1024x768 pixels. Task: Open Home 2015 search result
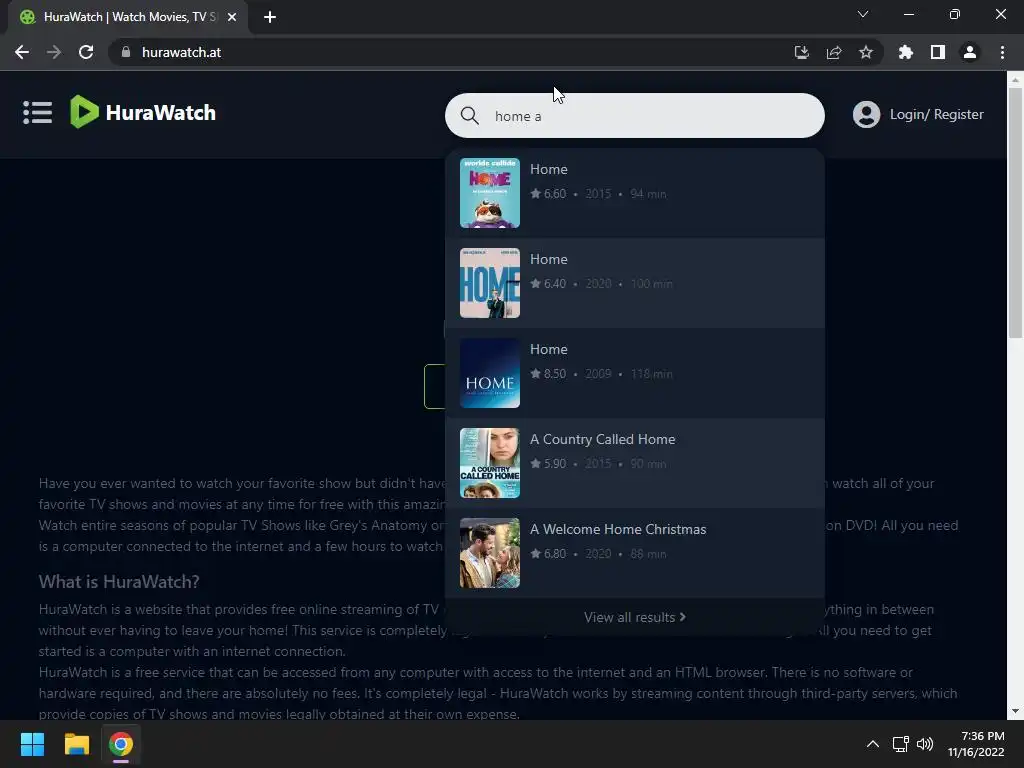click(x=634, y=193)
